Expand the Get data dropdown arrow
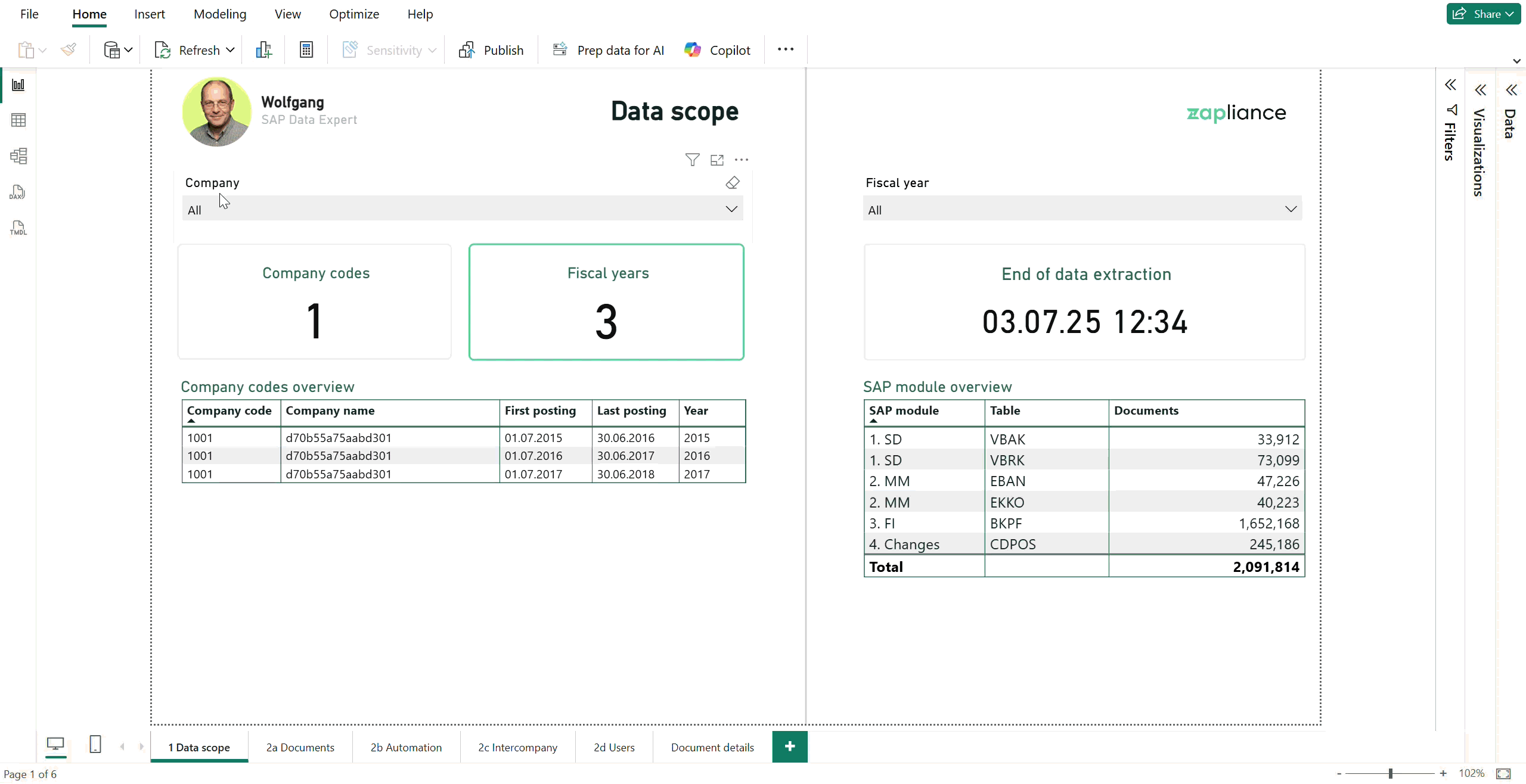 point(128,50)
